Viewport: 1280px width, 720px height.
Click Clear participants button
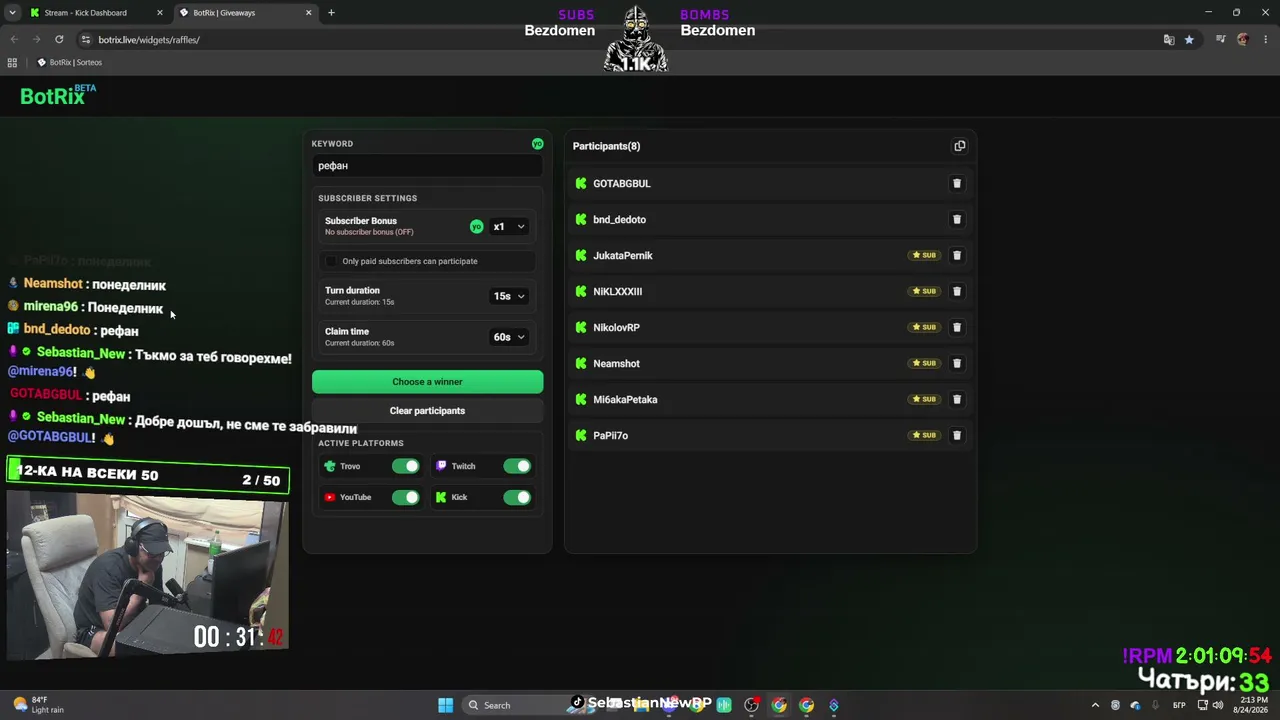(427, 411)
